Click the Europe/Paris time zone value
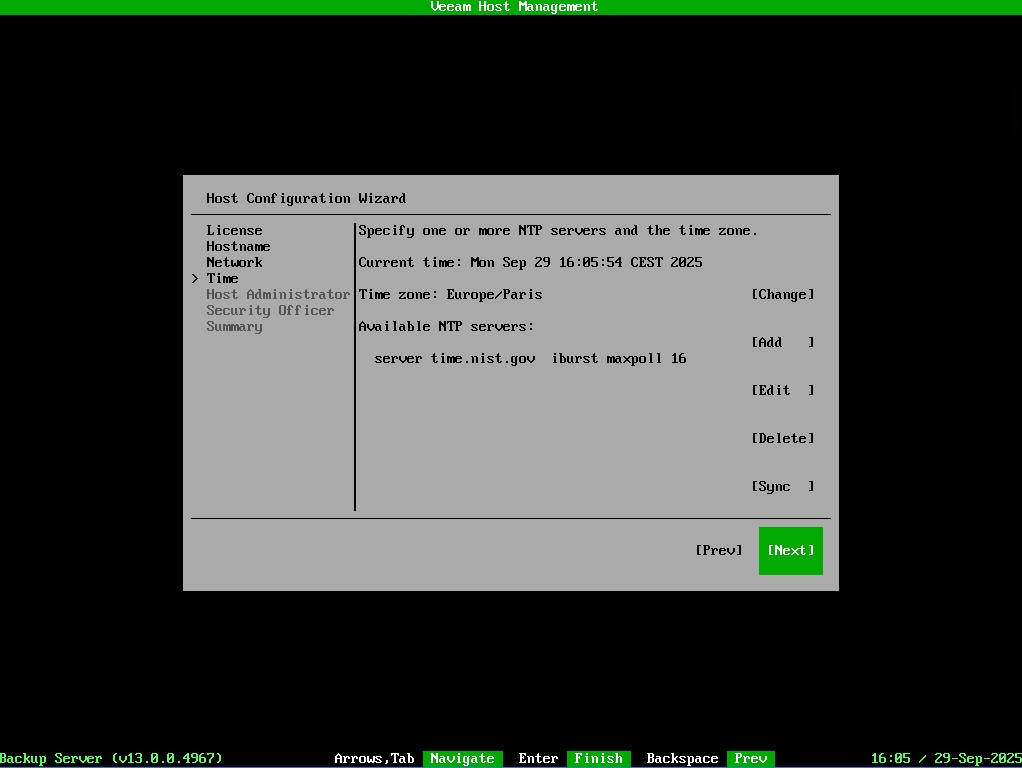This screenshot has width=1022, height=768. pyautogui.click(x=494, y=294)
